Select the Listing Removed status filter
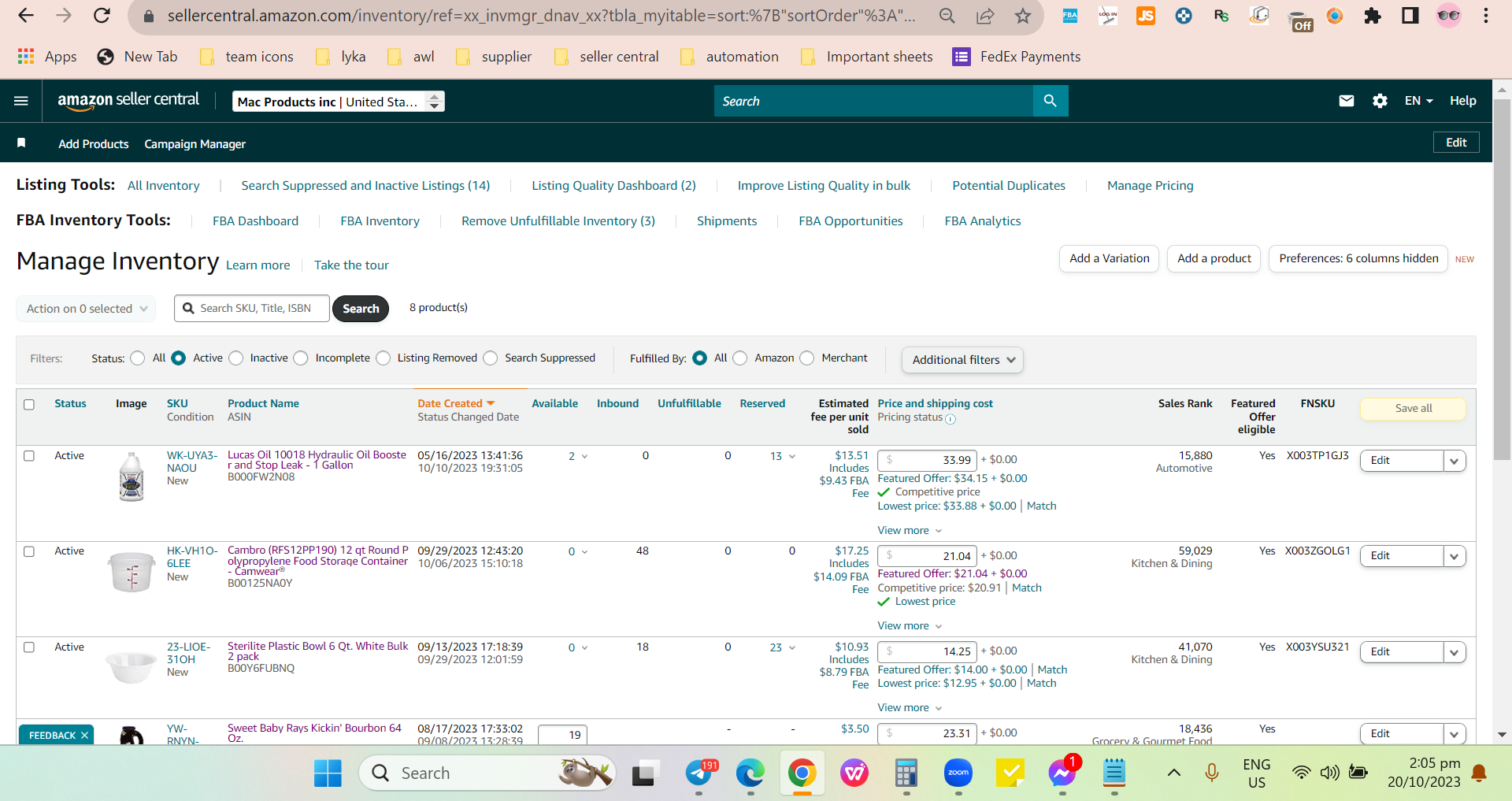Screen dimensions: 1512x801 pyautogui.click(x=384, y=358)
